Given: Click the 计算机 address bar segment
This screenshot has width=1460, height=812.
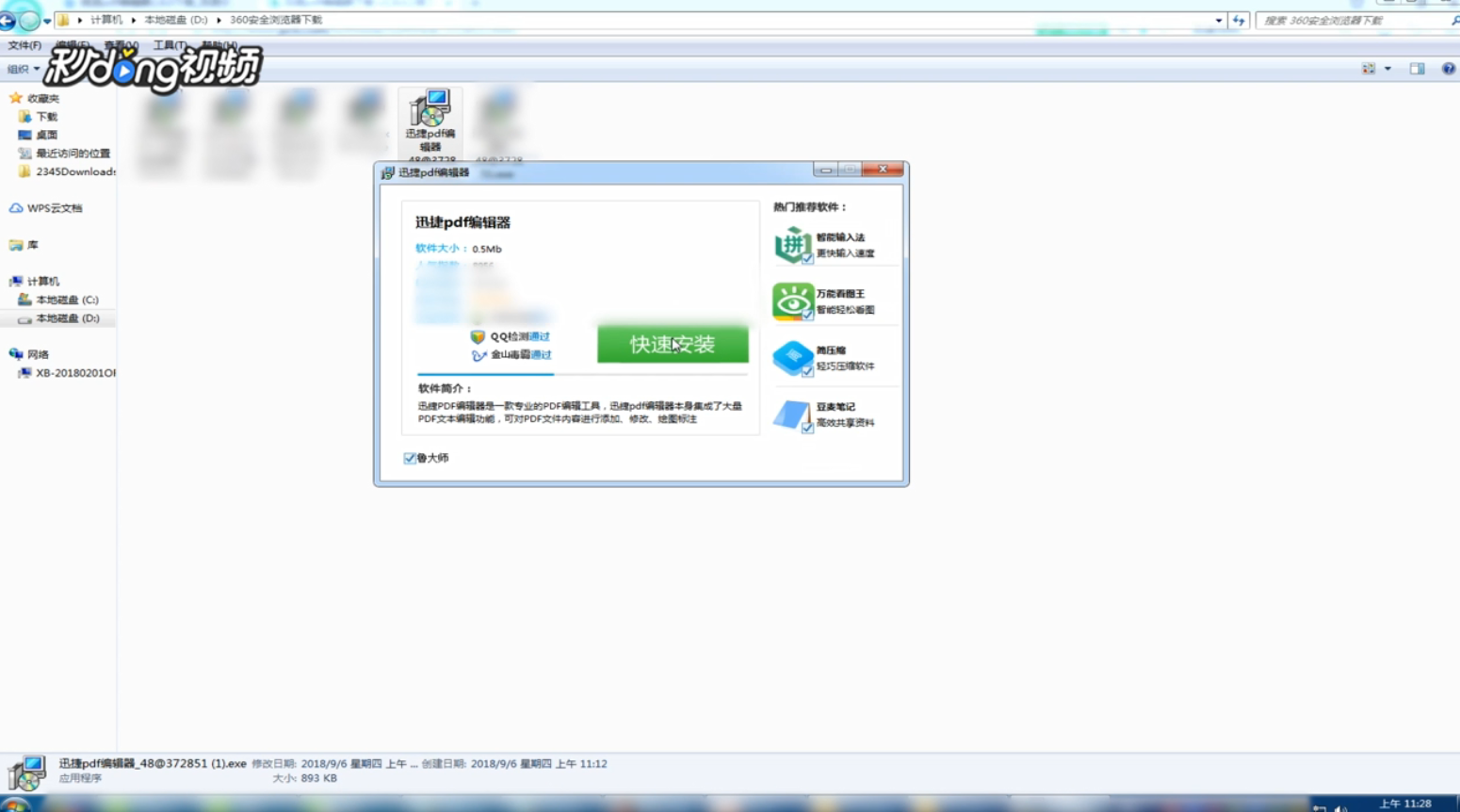Looking at the screenshot, I should pyautogui.click(x=106, y=20).
